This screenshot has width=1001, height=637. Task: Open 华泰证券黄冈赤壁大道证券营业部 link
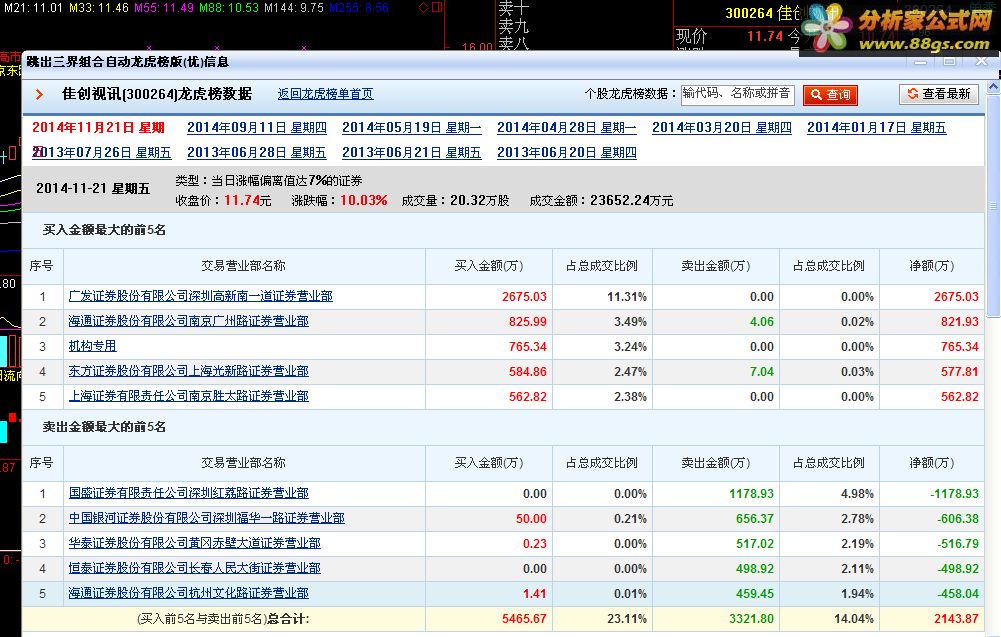coord(195,543)
